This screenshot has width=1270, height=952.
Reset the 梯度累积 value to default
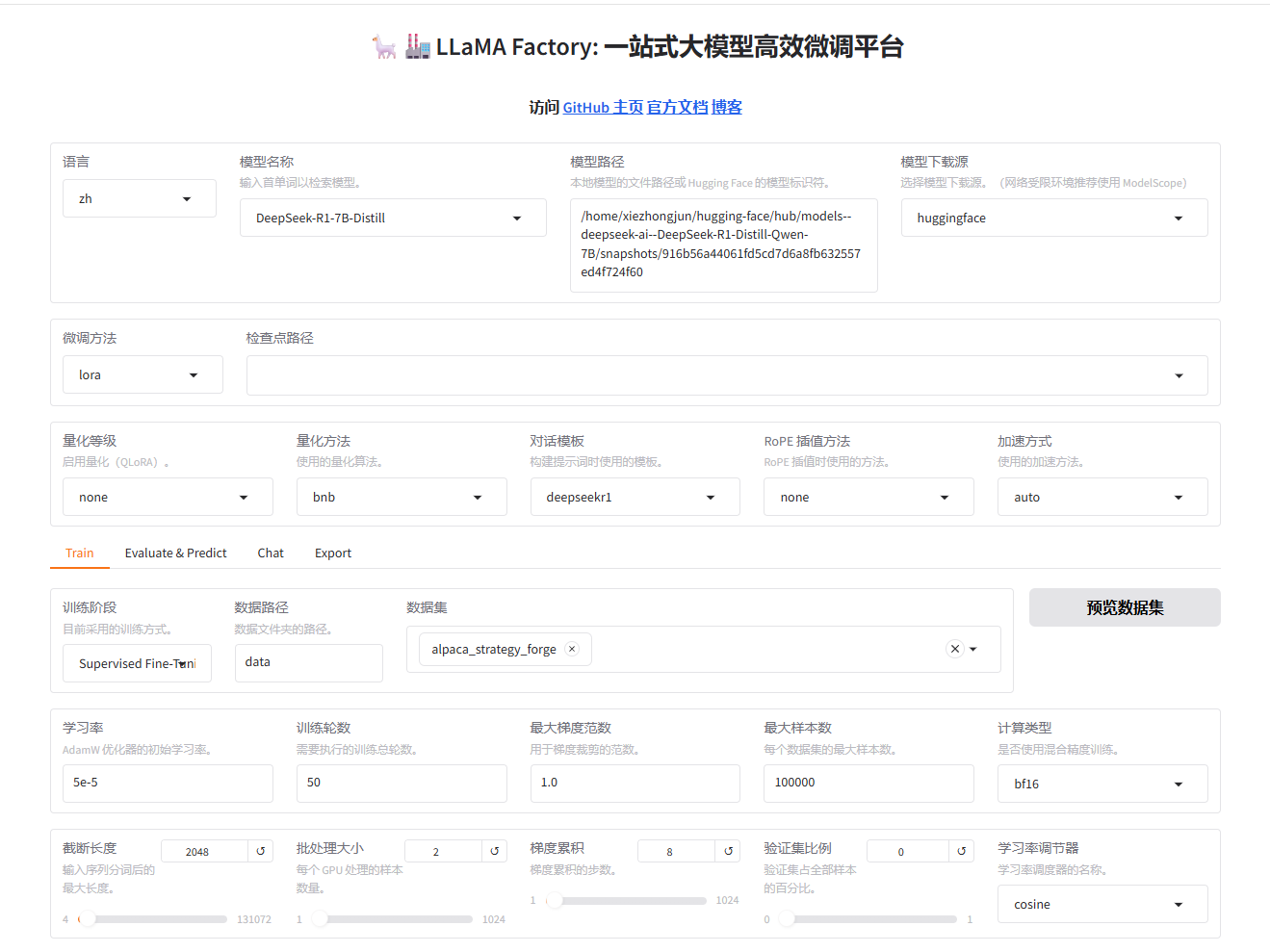tap(728, 851)
